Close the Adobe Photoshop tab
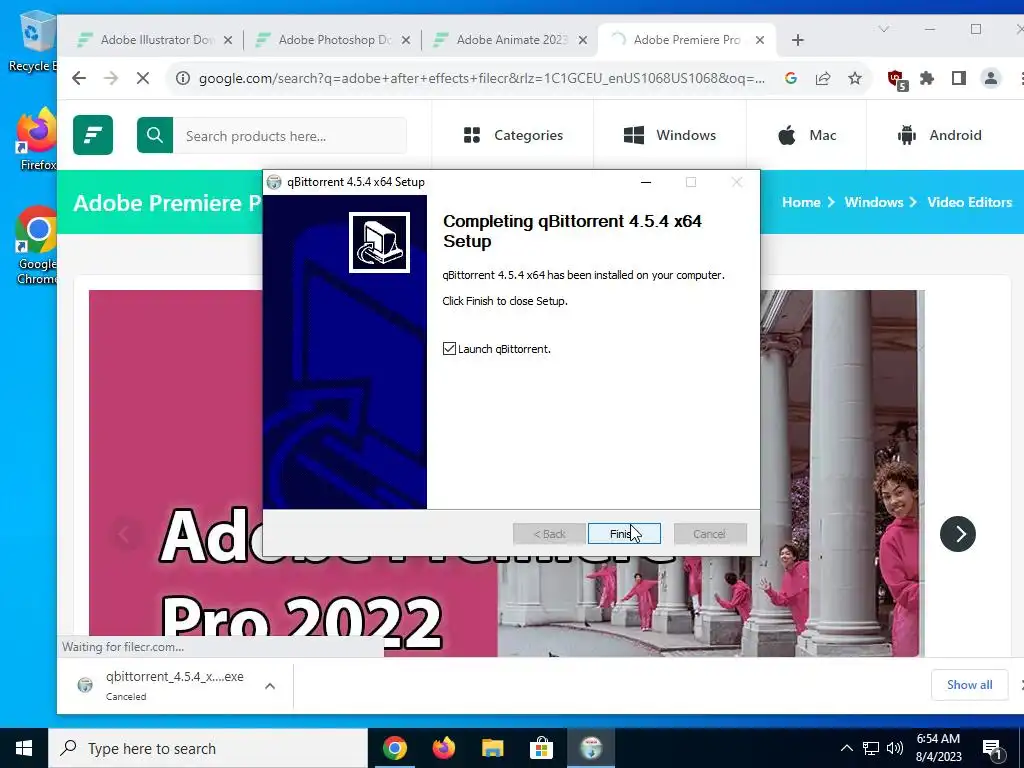This screenshot has width=1024, height=768. (x=406, y=40)
